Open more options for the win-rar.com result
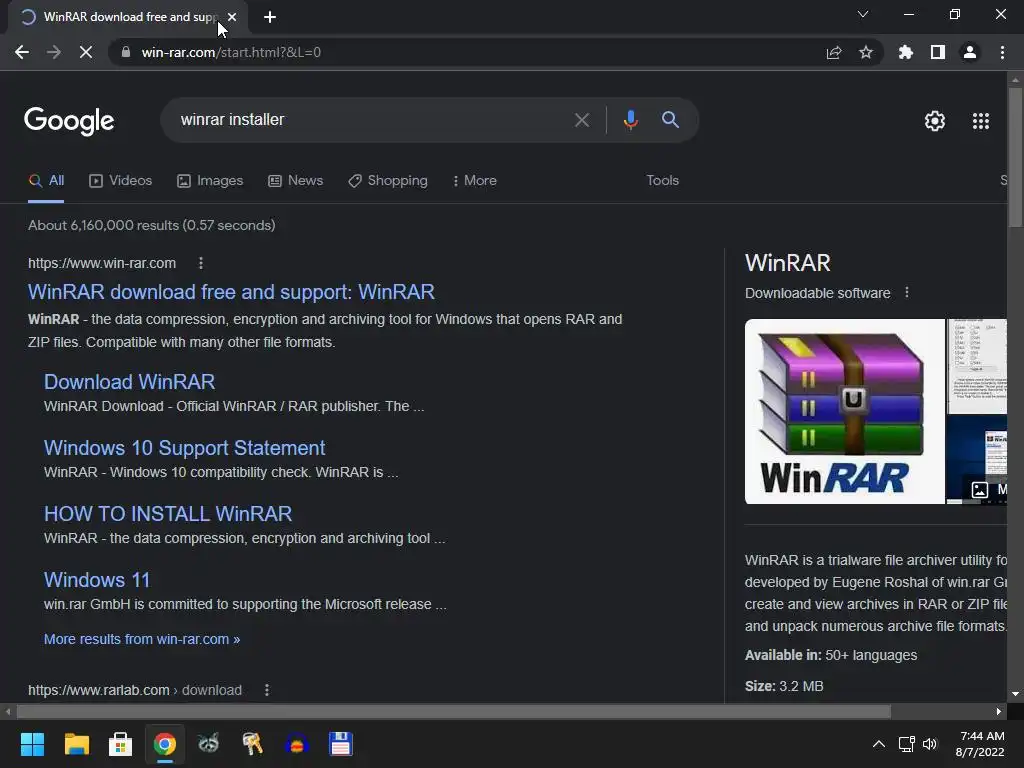This screenshot has height=768, width=1024. click(201, 263)
